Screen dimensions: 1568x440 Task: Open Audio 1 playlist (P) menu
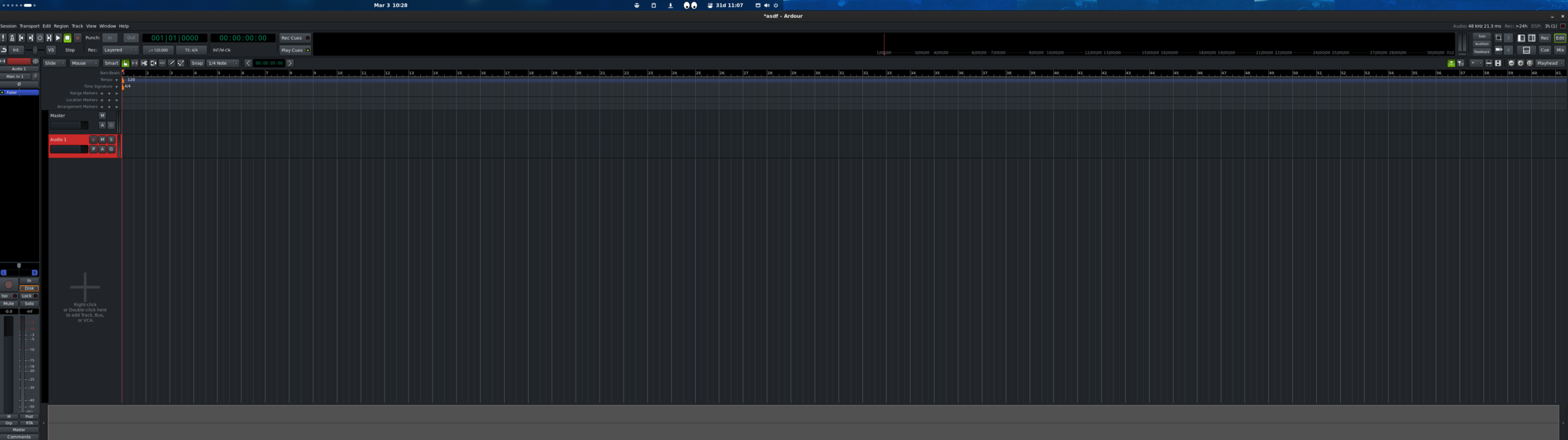tap(93, 149)
